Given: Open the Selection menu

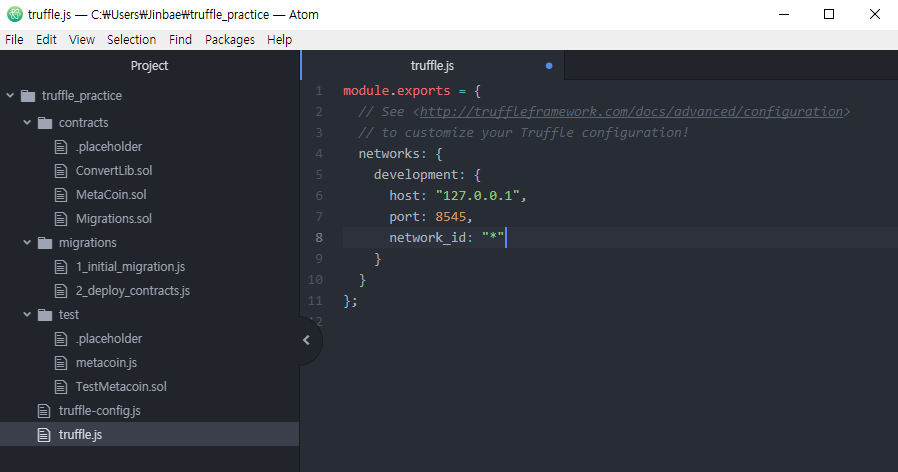Looking at the screenshot, I should click(x=131, y=40).
